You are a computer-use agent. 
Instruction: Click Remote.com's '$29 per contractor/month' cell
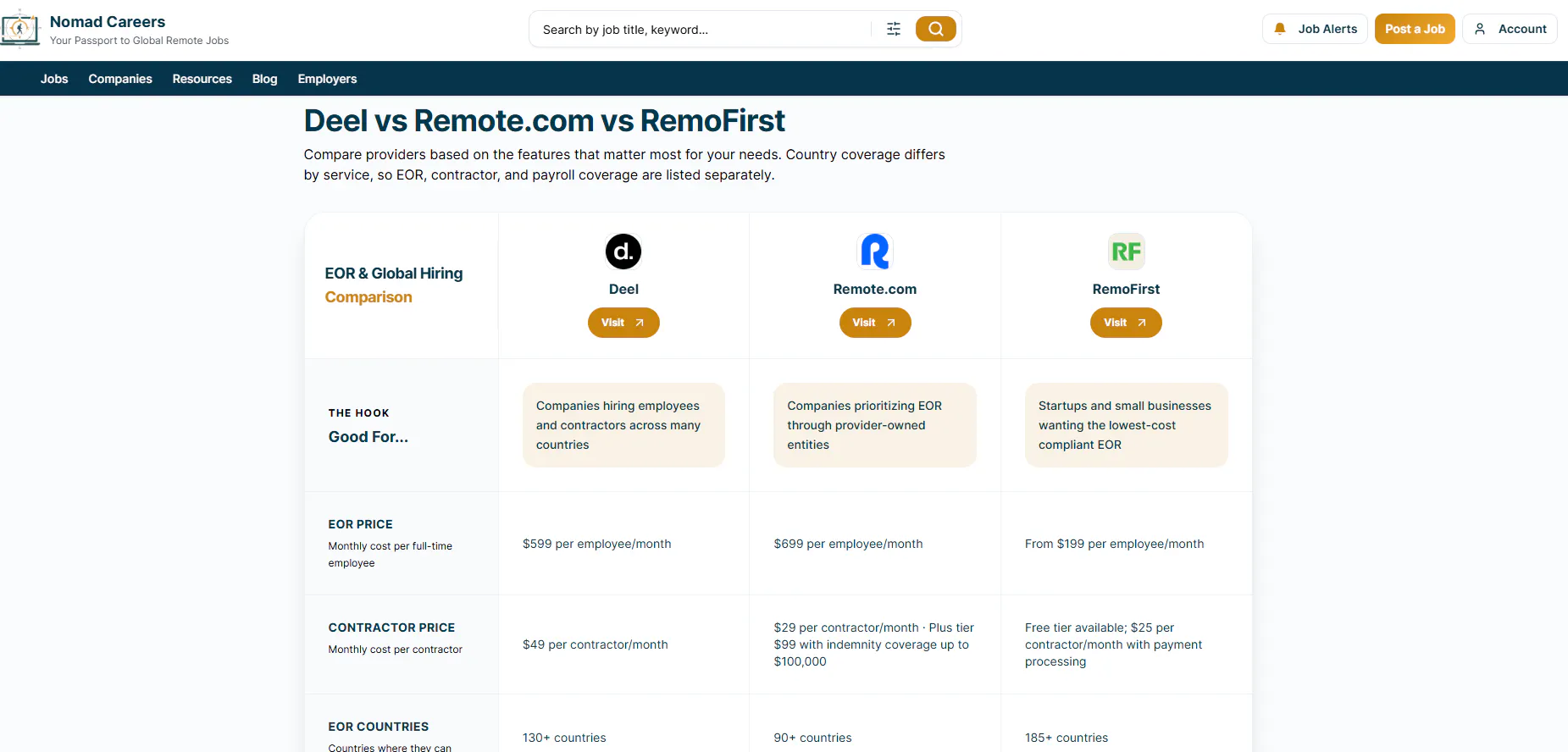click(x=874, y=644)
